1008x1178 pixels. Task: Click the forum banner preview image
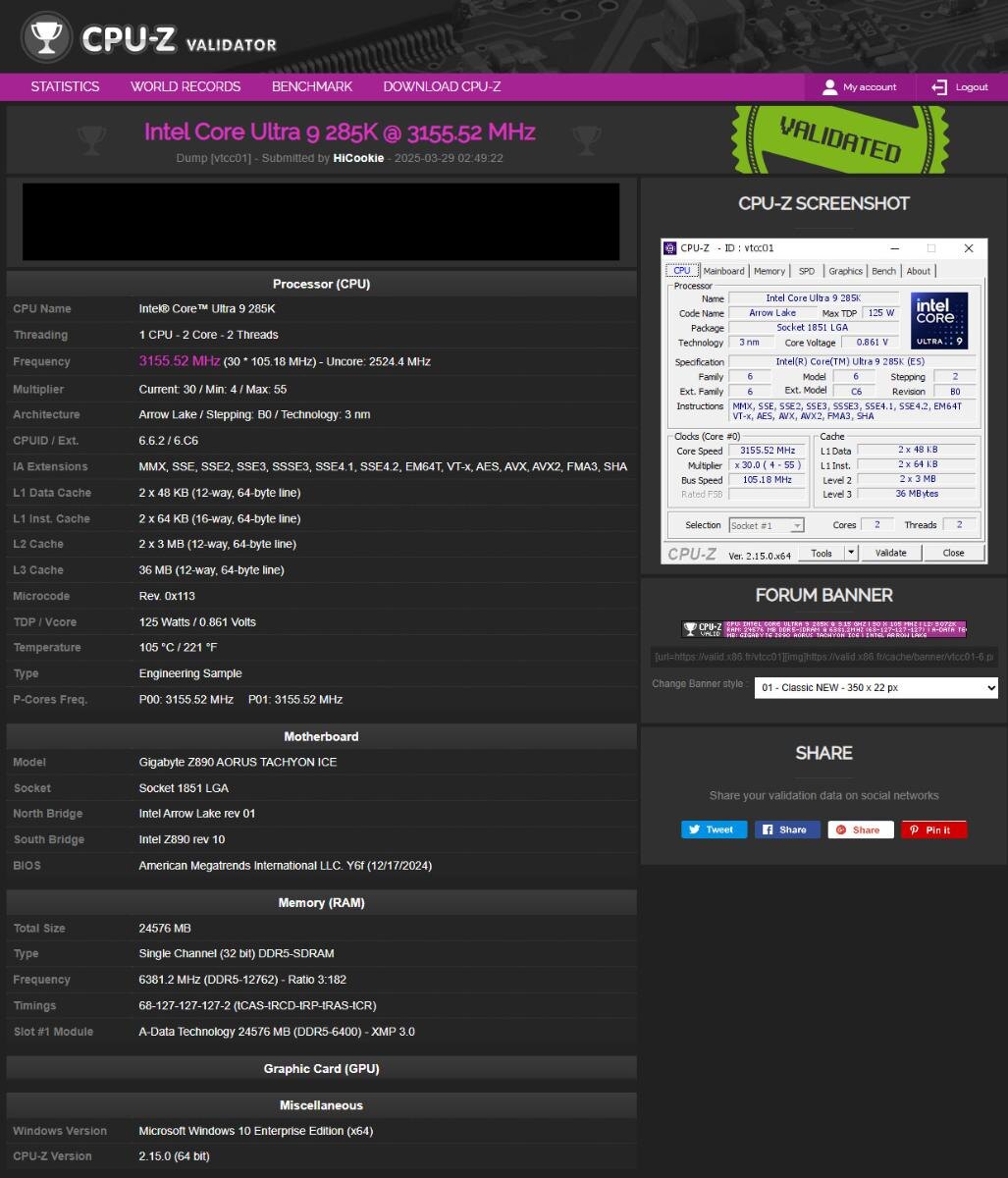[824, 629]
